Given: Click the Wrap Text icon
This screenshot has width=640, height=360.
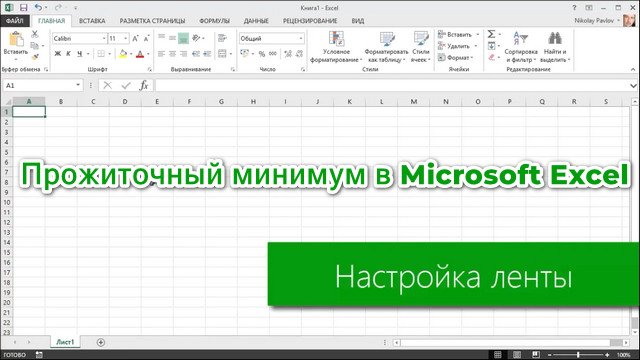Looking at the screenshot, I should tap(222, 38).
